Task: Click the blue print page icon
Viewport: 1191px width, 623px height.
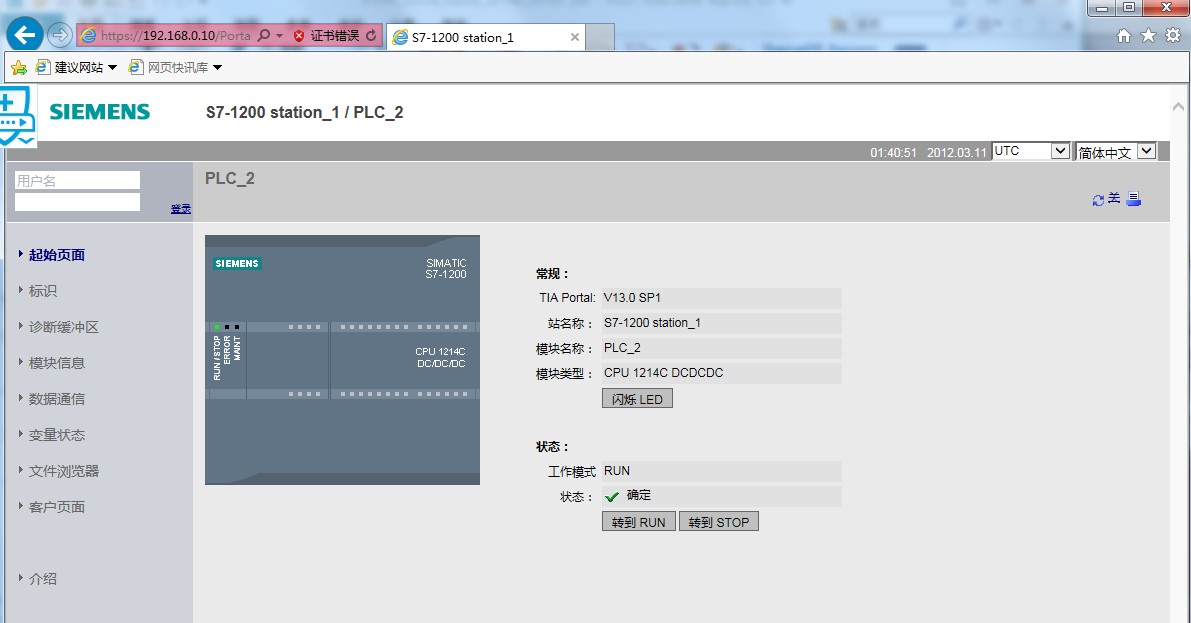Action: pos(1133,199)
